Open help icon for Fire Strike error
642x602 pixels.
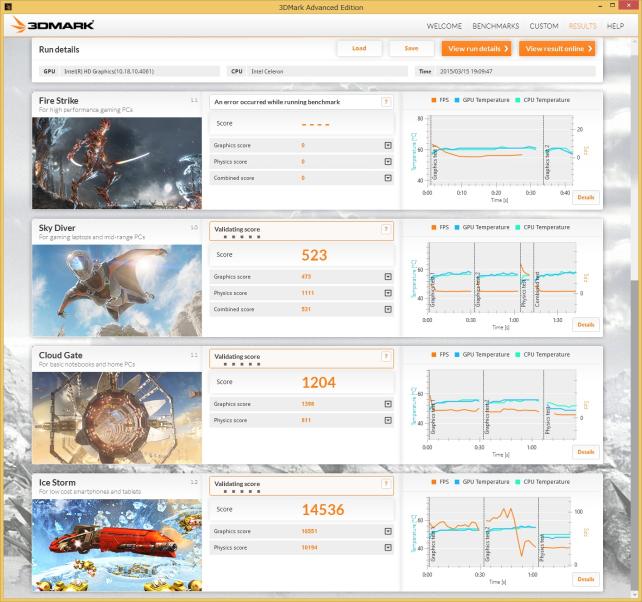(386, 102)
